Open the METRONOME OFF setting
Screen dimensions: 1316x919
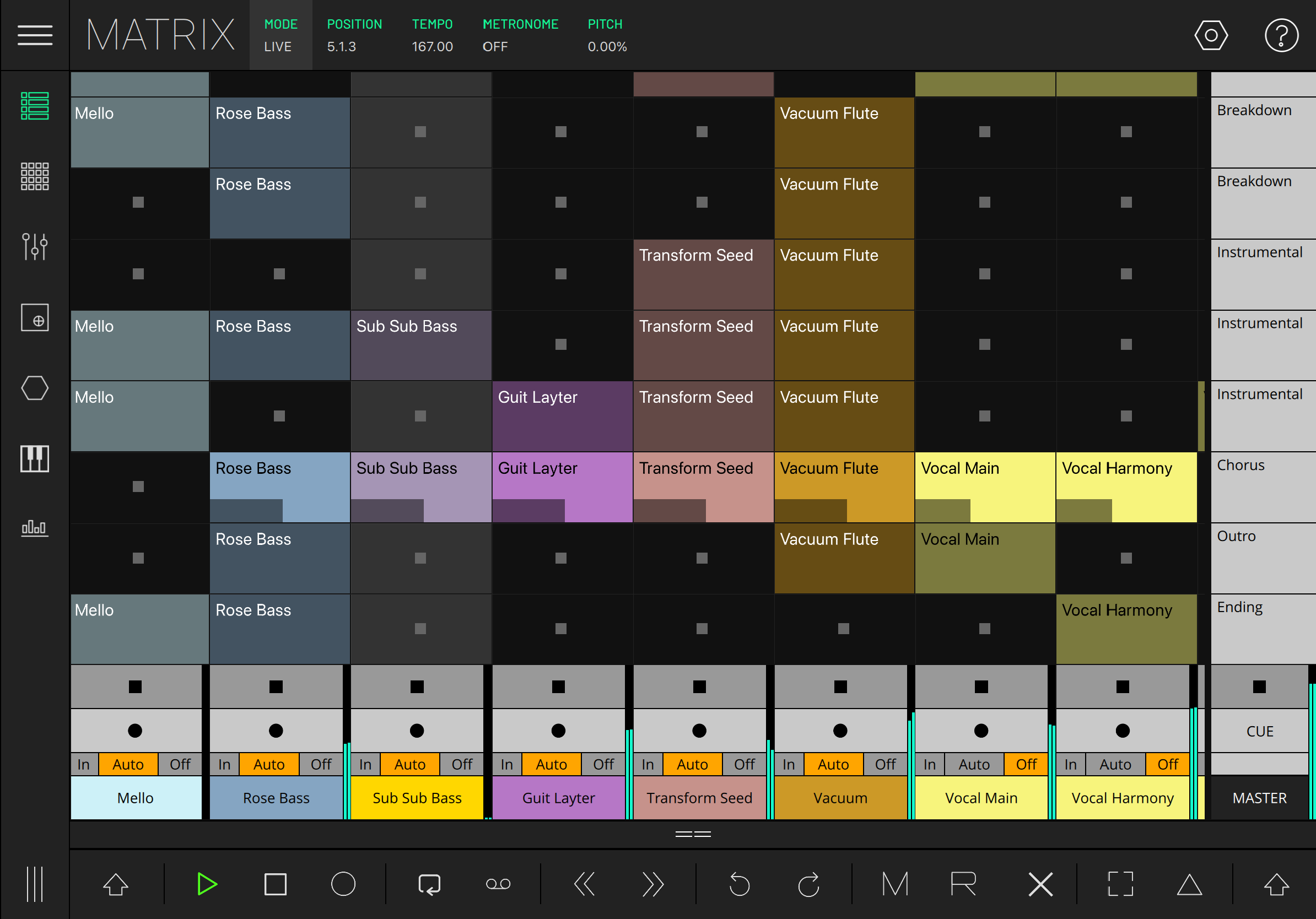(x=520, y=35)
